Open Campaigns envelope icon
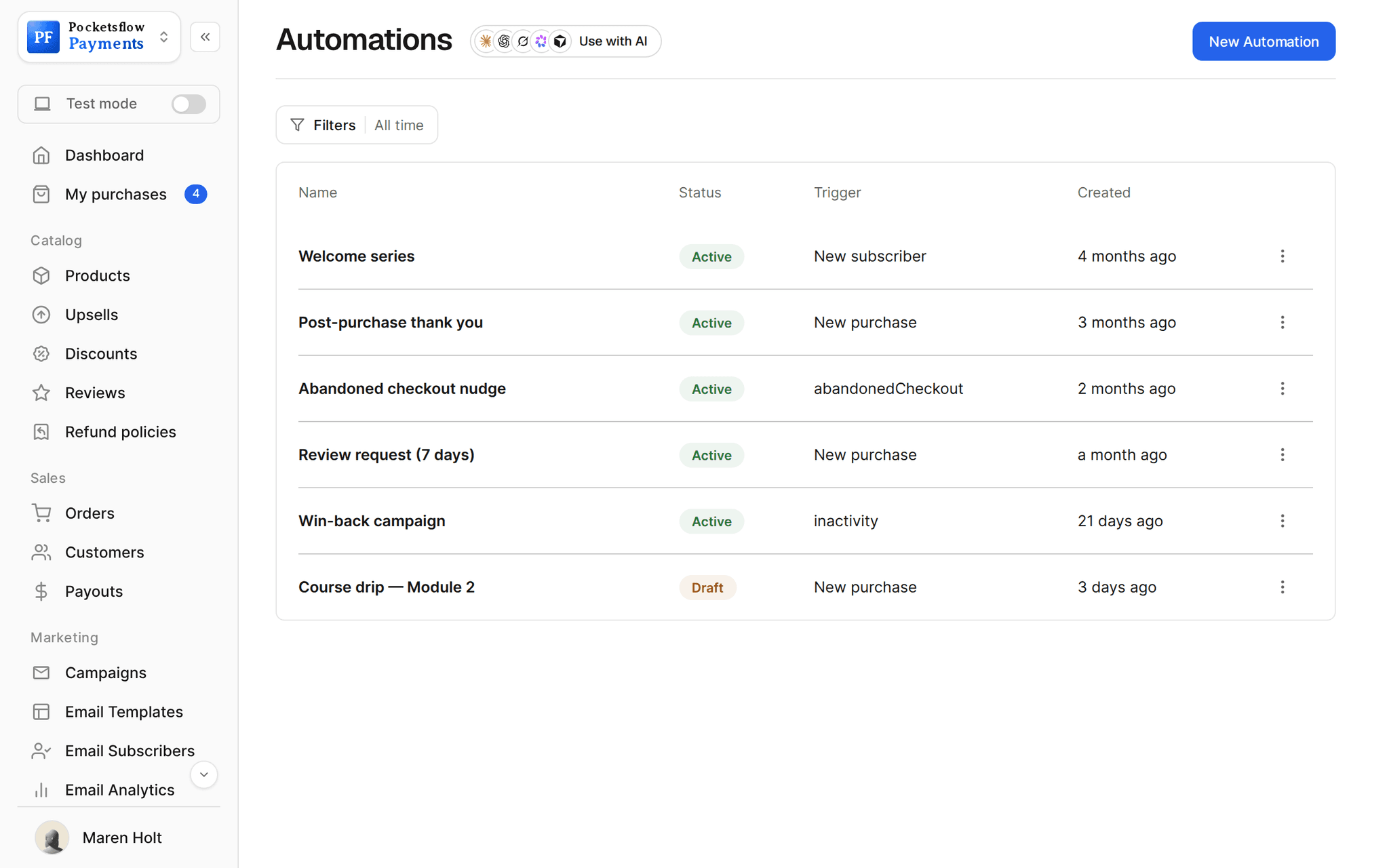This screenshot has width=1389, height=868. (x=41, y=673)
